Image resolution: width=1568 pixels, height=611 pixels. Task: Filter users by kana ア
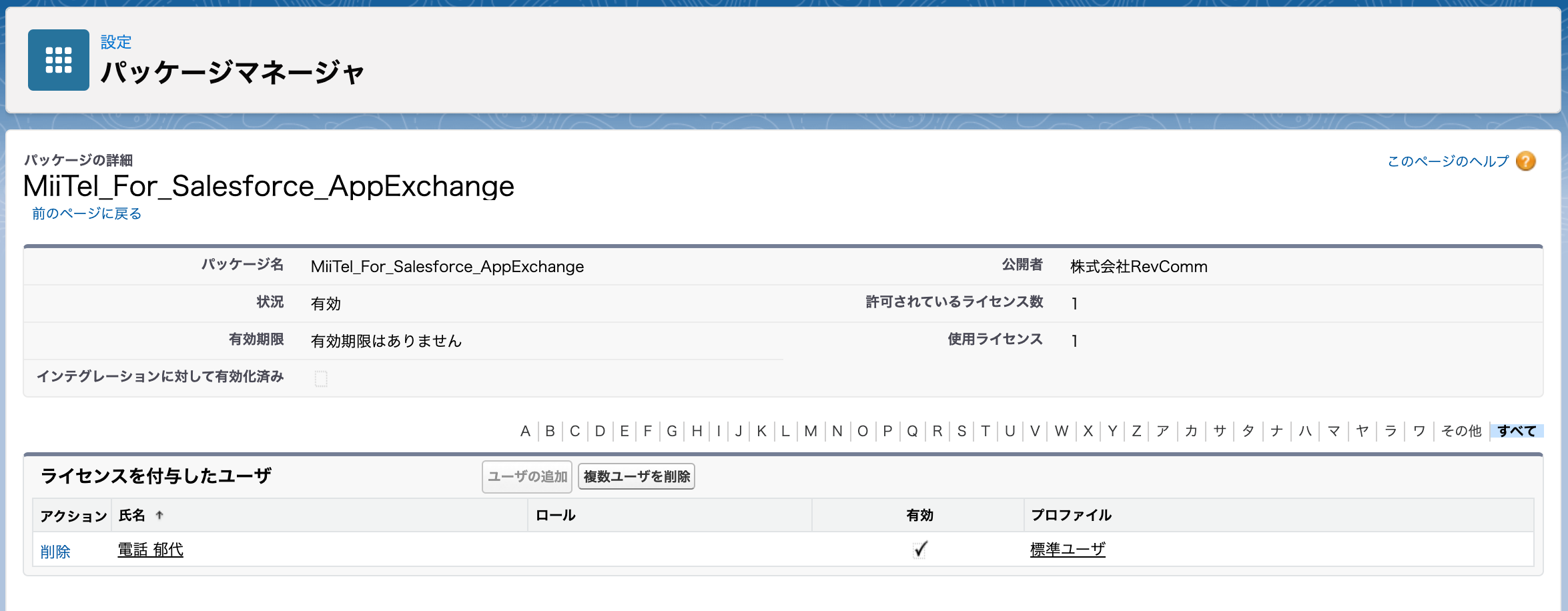(x=1162, y=431)
